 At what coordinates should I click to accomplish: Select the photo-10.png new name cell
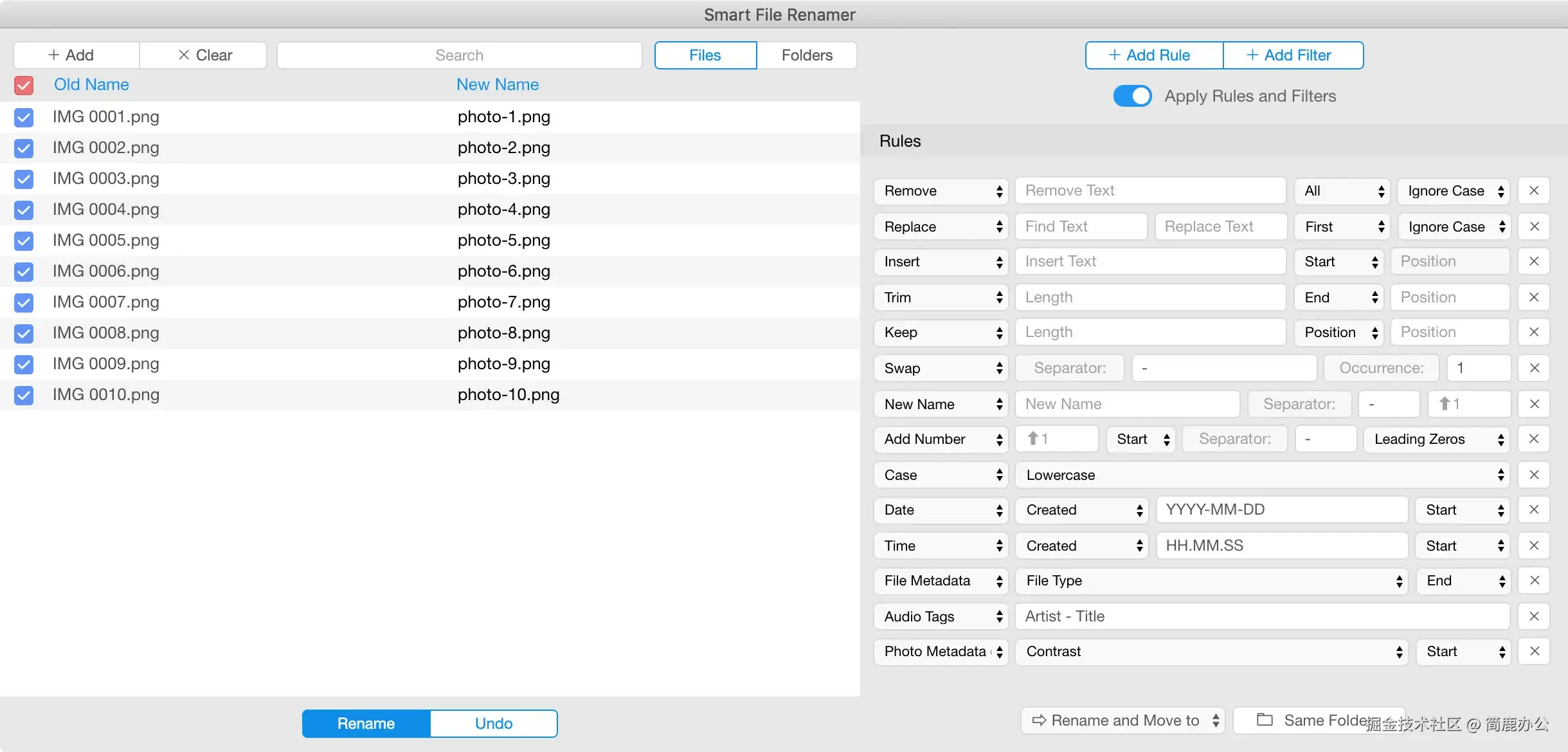(509, 395)
